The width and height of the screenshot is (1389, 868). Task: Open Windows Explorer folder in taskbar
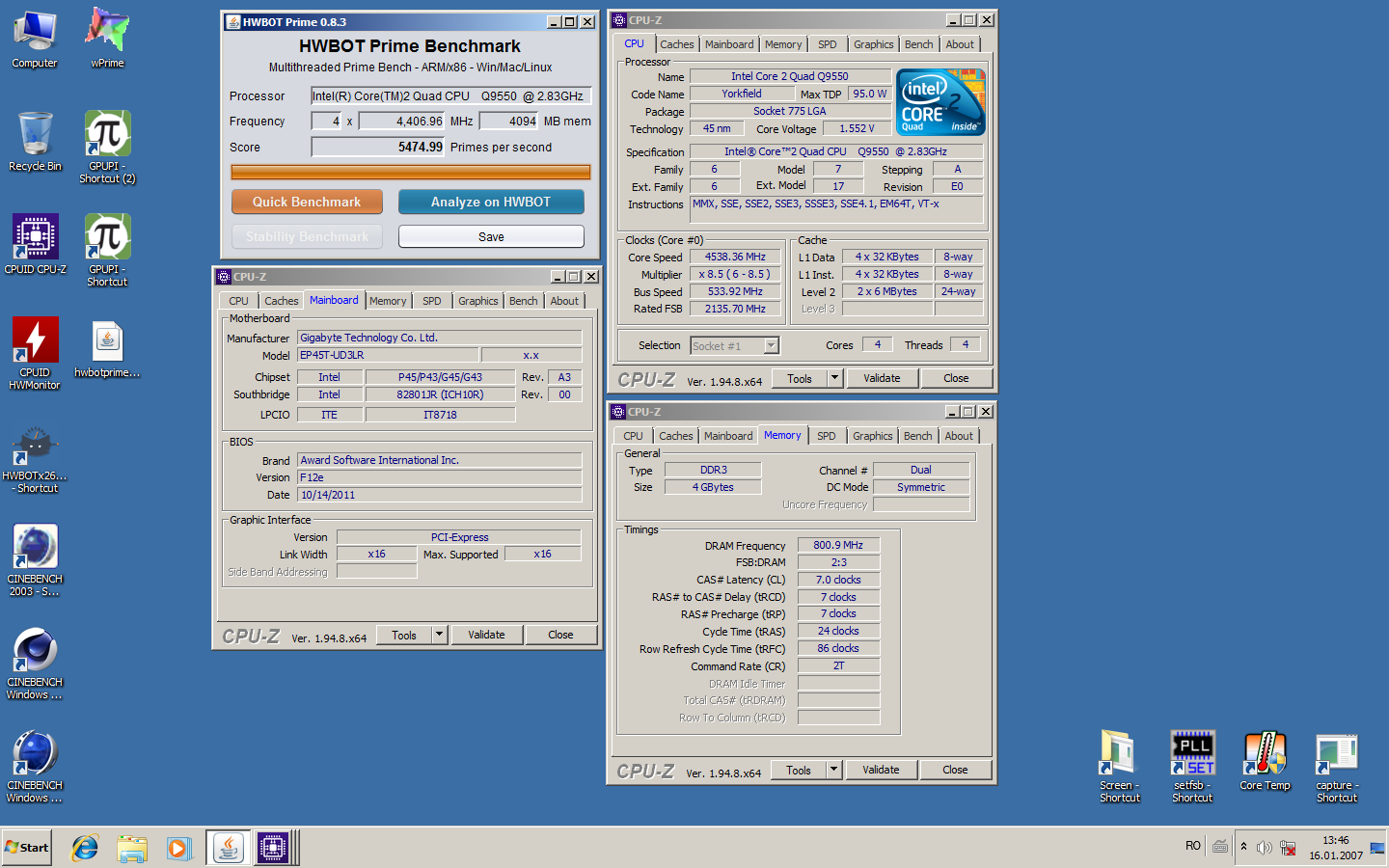(x=132, y=848)
